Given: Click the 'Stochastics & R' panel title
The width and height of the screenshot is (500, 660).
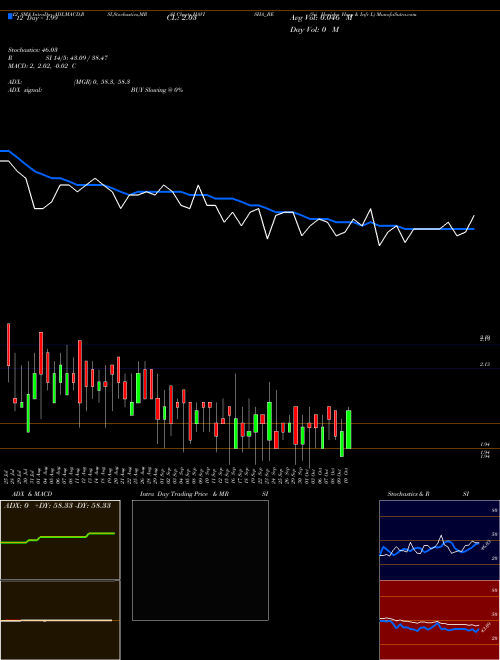Looking at the screenshot, I should (408, 494).
